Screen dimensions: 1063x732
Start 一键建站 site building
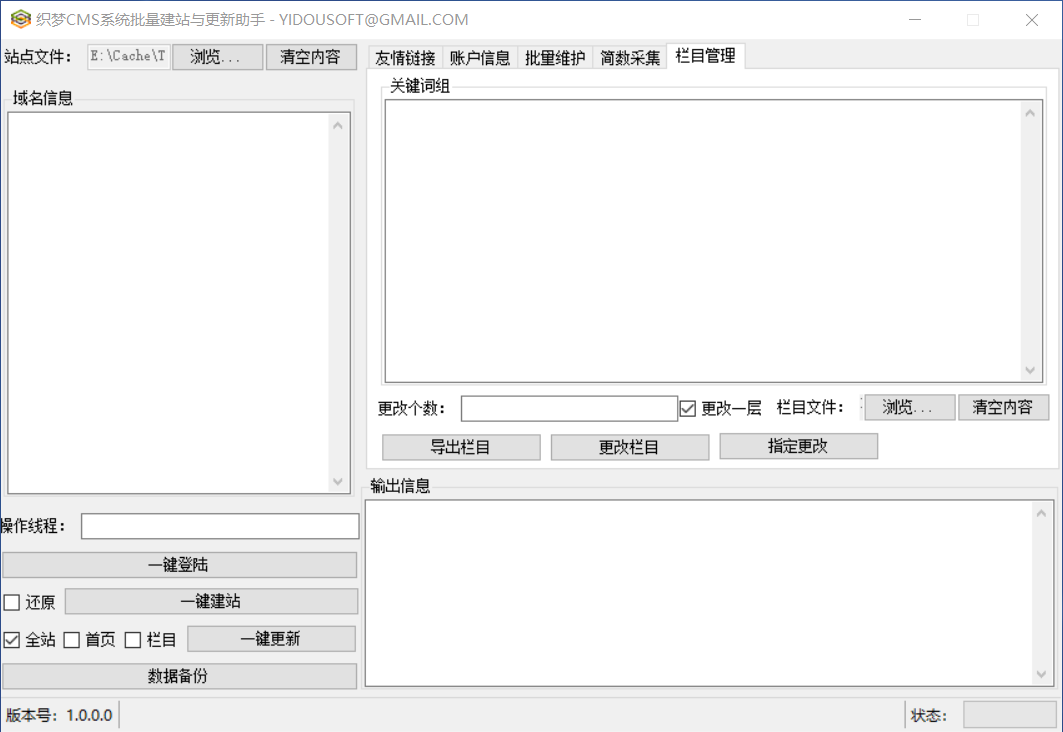(211, 602)
